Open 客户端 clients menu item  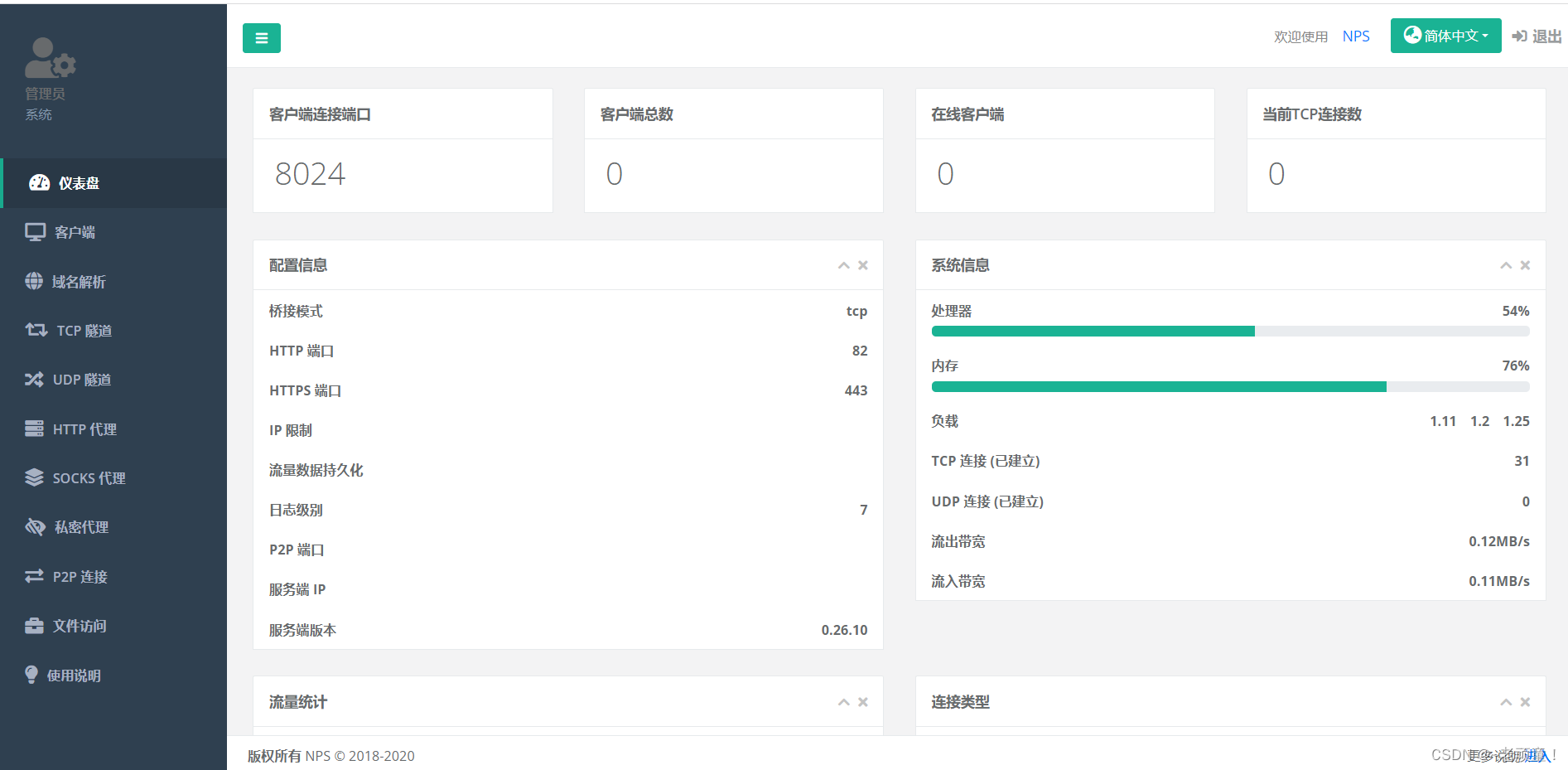click(x=113, y=232)
